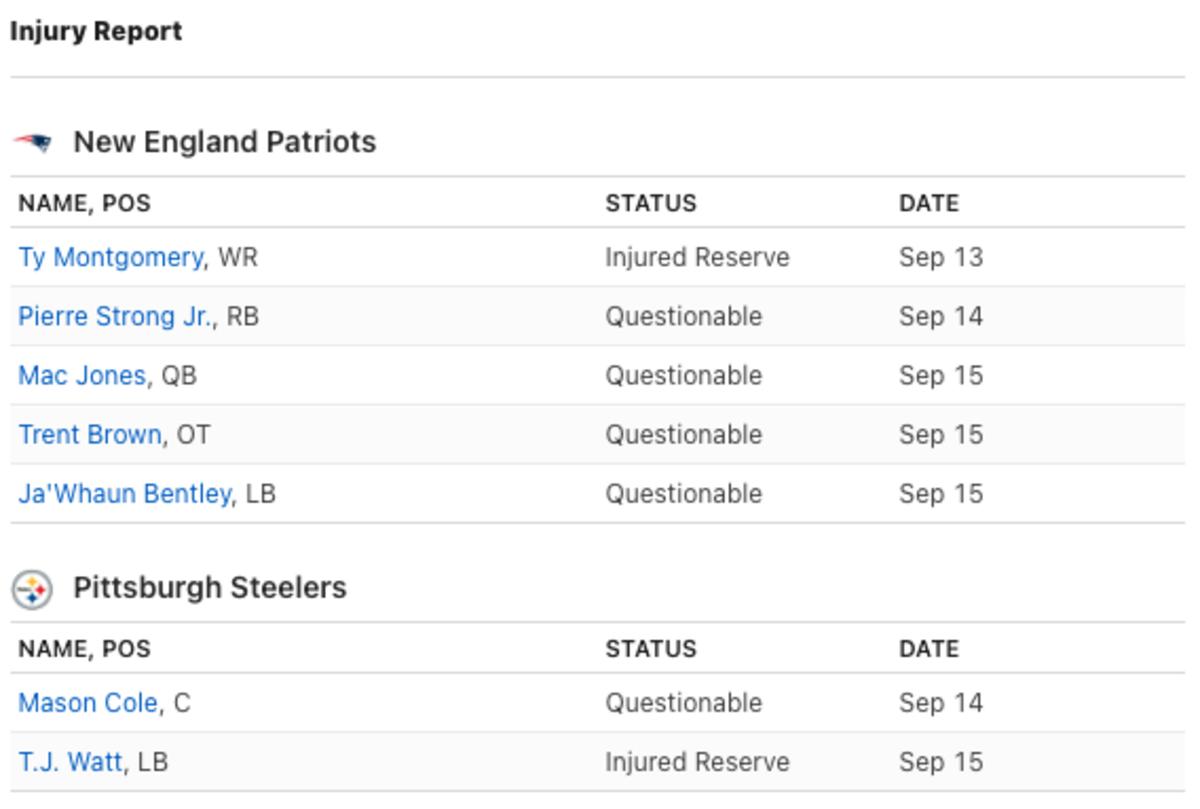Viewport: 1200px width, 809px height.
Task: Click Mac Jones's Questionable status cell
Action: pos(683,376)
